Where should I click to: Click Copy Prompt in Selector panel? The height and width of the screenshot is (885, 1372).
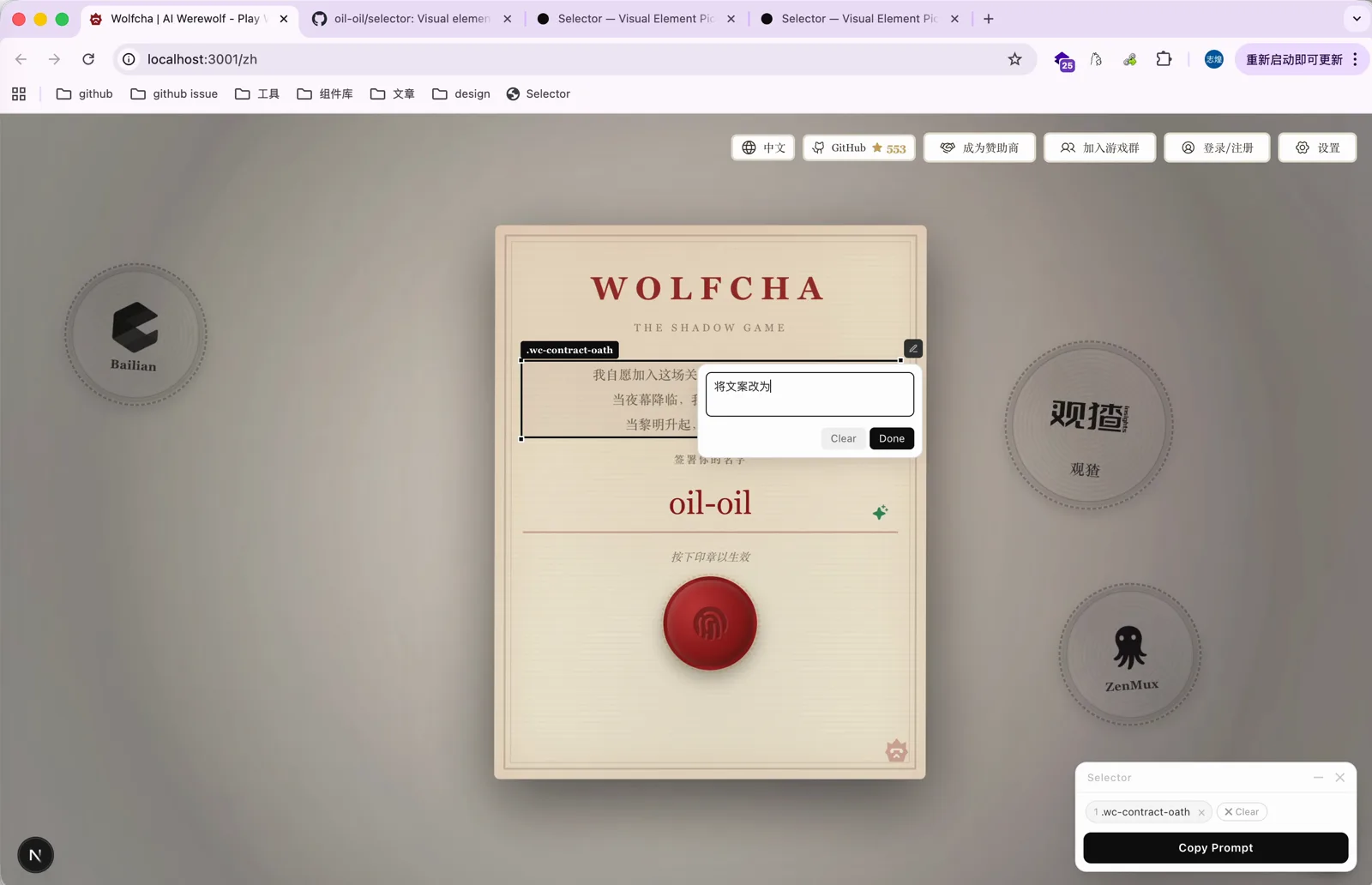[x=1216, y=848]
